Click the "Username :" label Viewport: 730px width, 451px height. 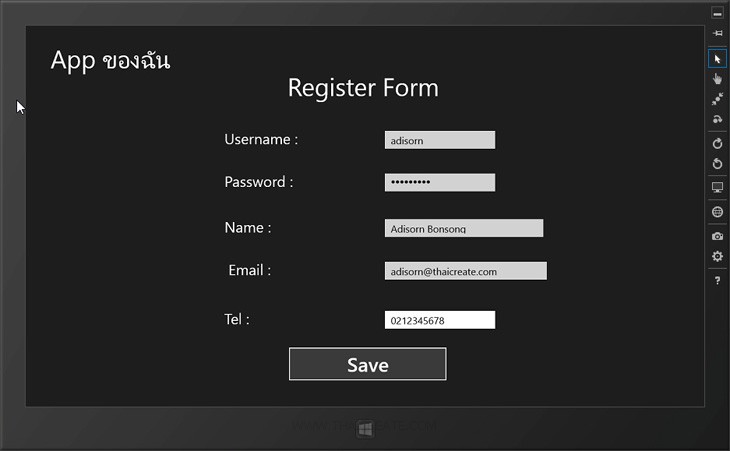click(x=261, y=139)
